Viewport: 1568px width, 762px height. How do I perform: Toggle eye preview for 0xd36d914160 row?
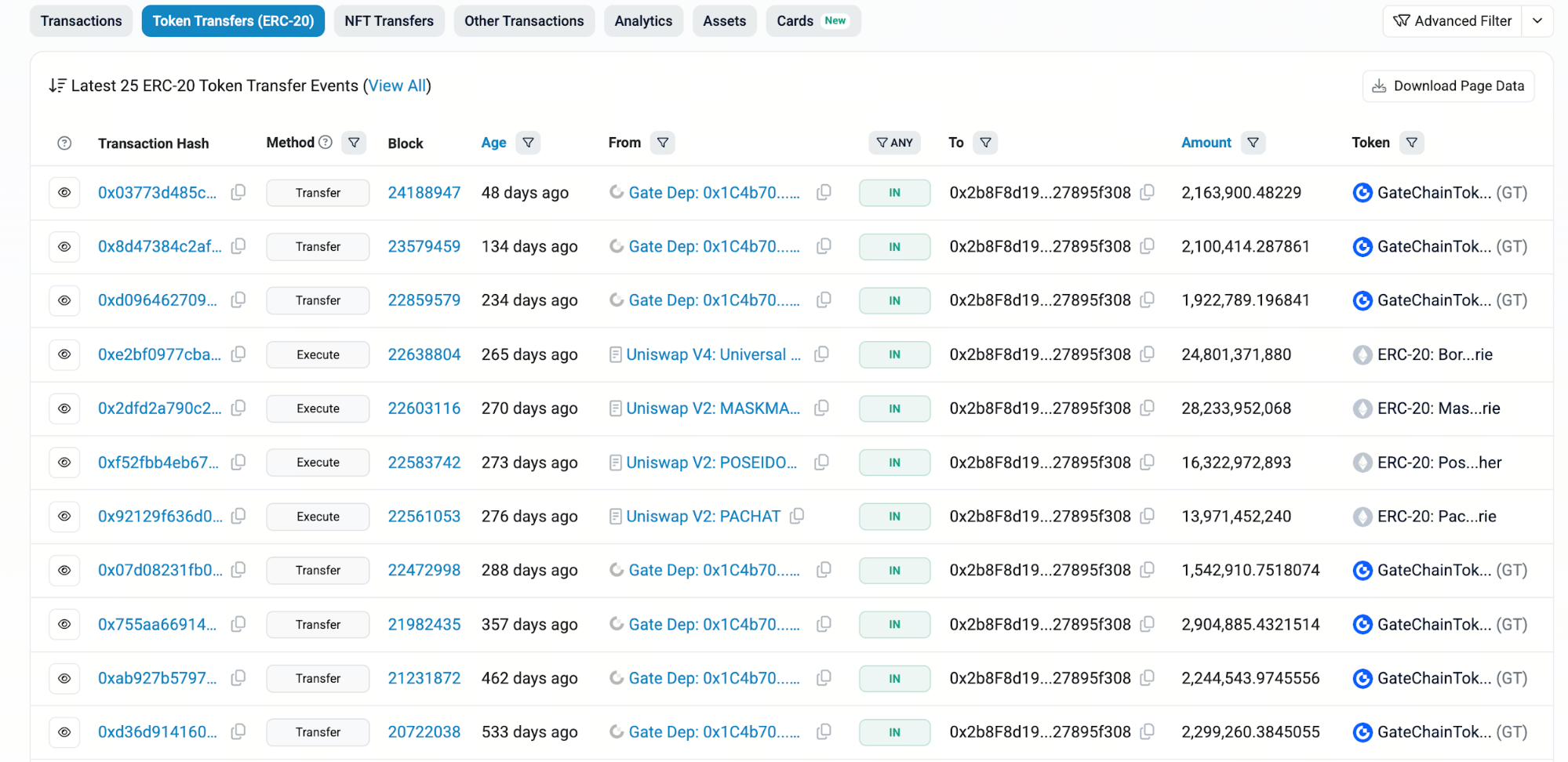(64, 731)
